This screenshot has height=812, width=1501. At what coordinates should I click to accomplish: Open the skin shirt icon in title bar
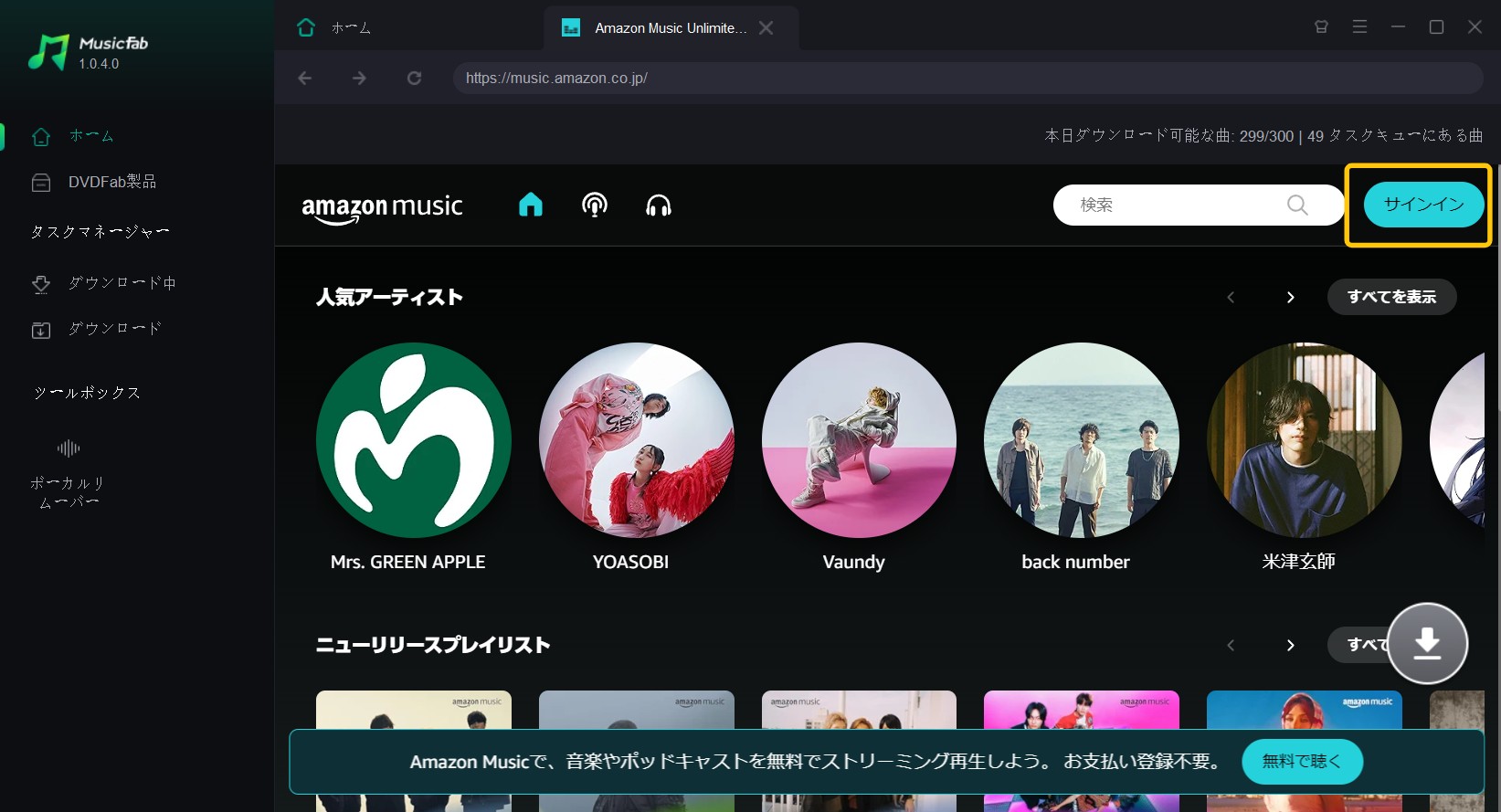pyautogui.click(x=1321, y=27)
